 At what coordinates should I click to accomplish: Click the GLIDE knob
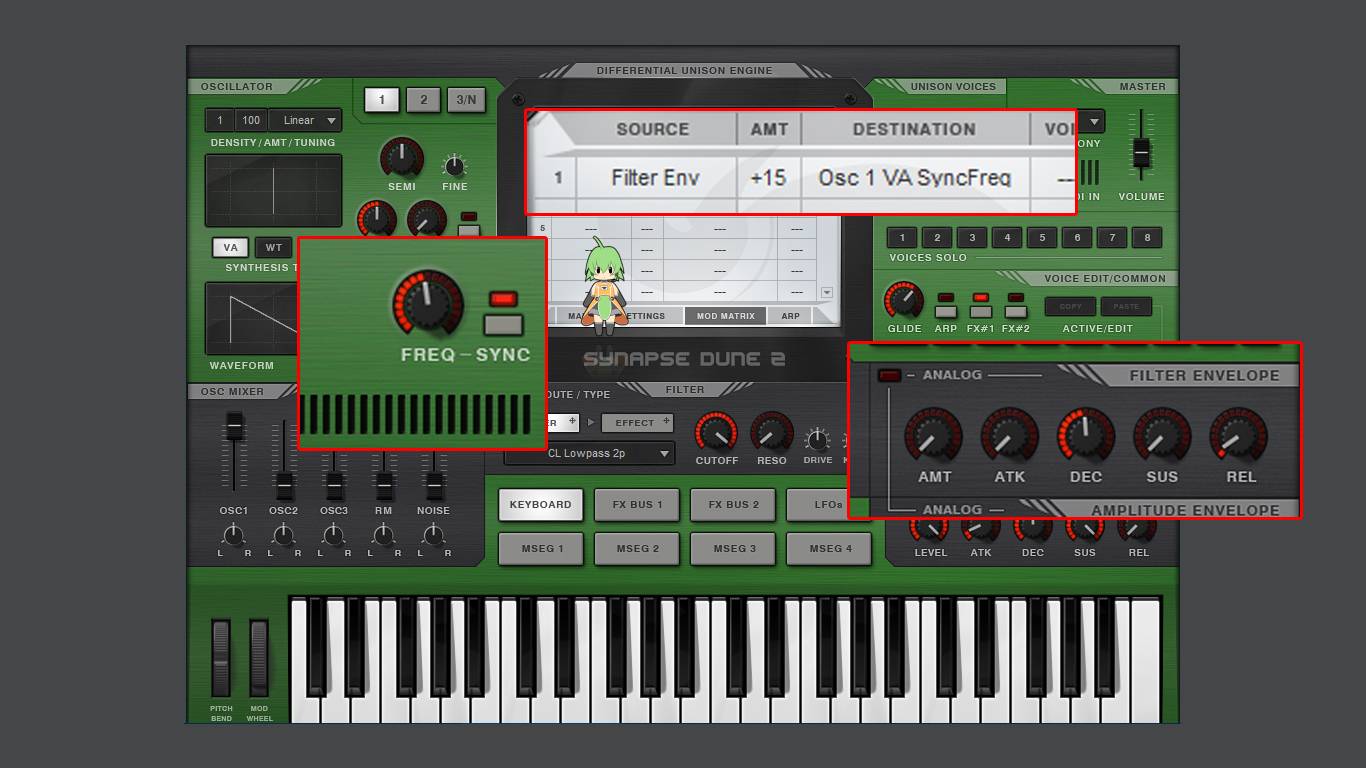point(904,301)
